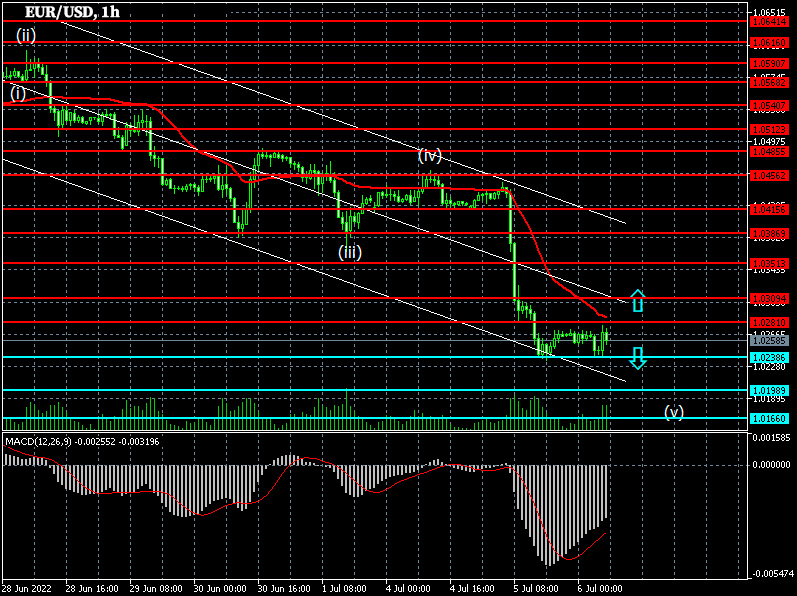Click the 30 Jun 16:00 time label
The height and width of the screenshot is (596, 797).
284,588
